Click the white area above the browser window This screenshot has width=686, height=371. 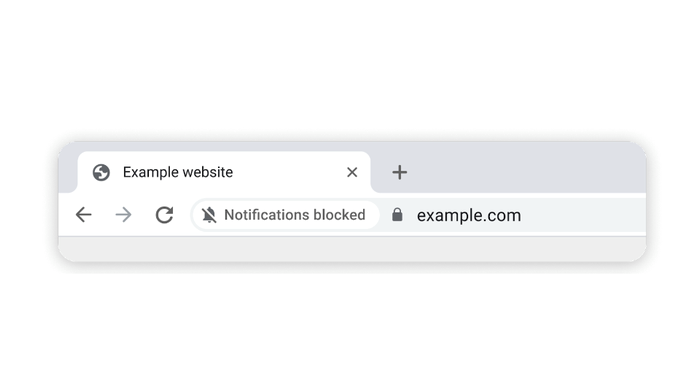point(343,66)
